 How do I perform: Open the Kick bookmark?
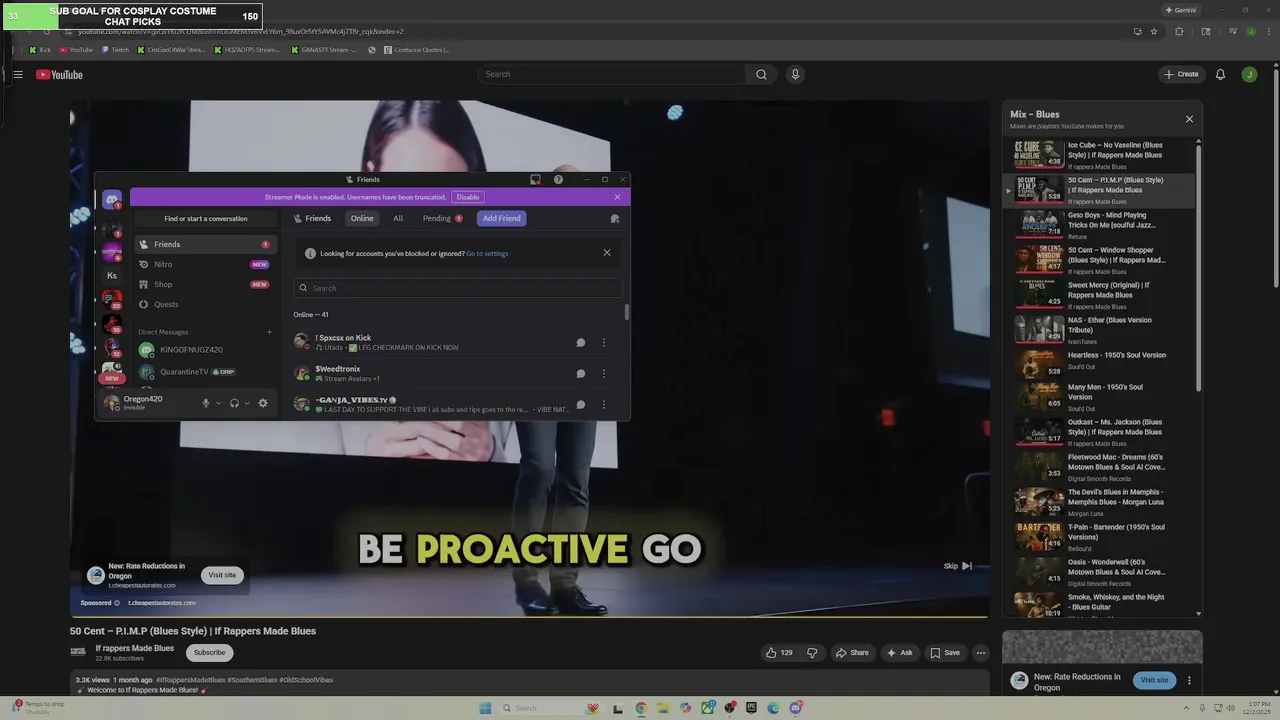click(40, 49)
